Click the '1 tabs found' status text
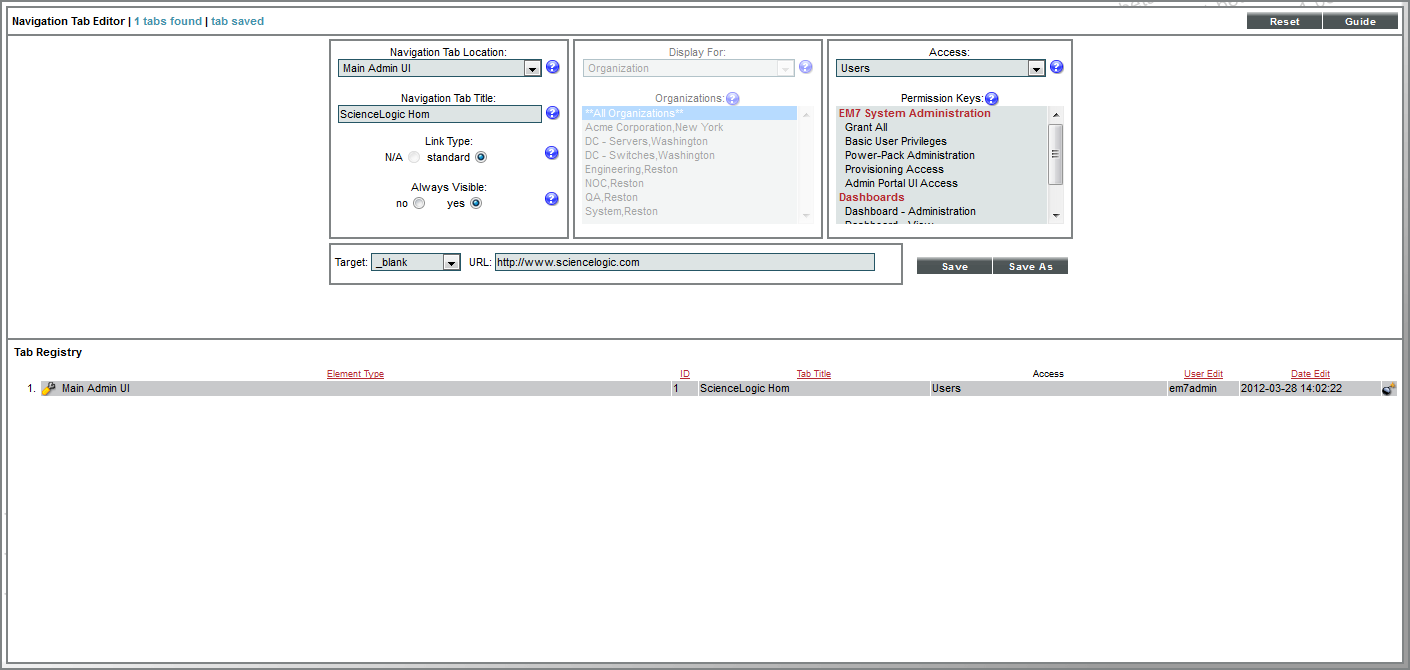The height and width of the screenshot is (670, 1410). coord(168,21)
